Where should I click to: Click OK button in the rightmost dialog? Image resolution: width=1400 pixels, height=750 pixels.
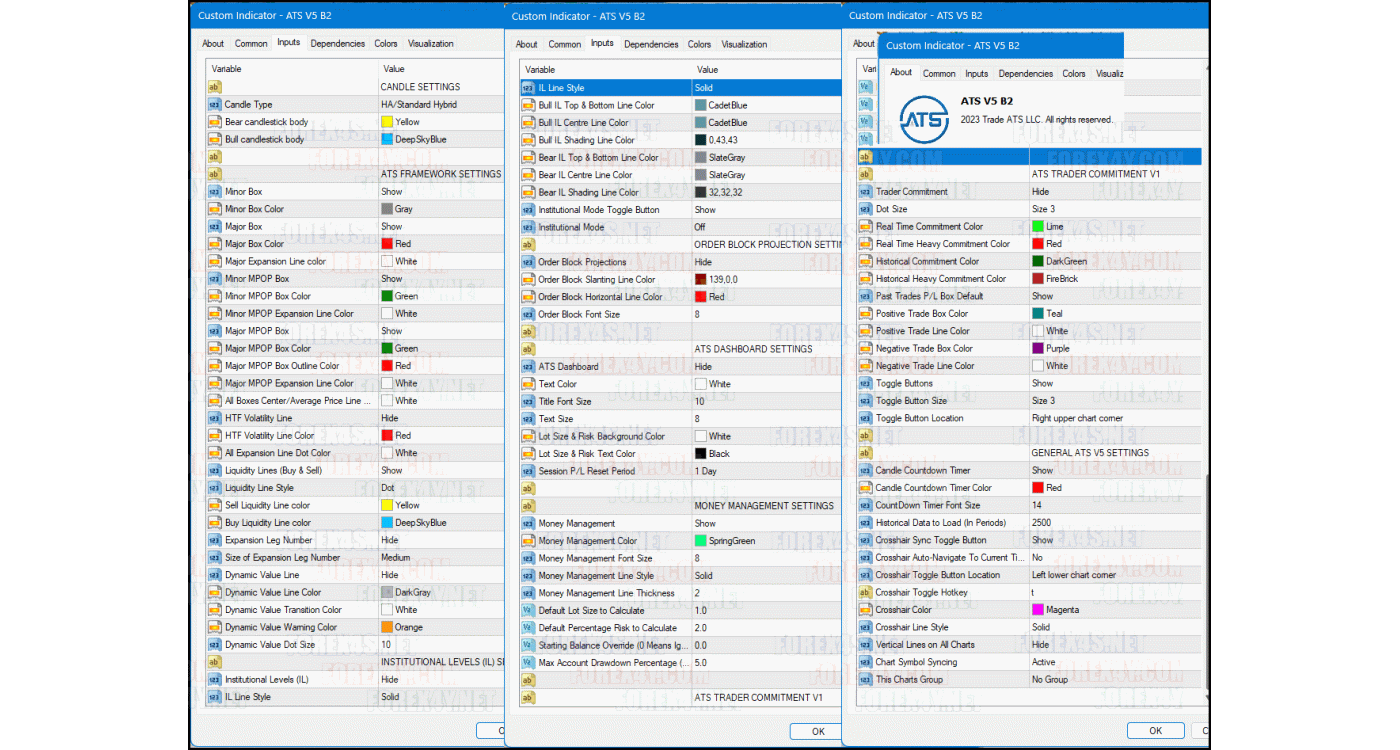coord(1155,731)
